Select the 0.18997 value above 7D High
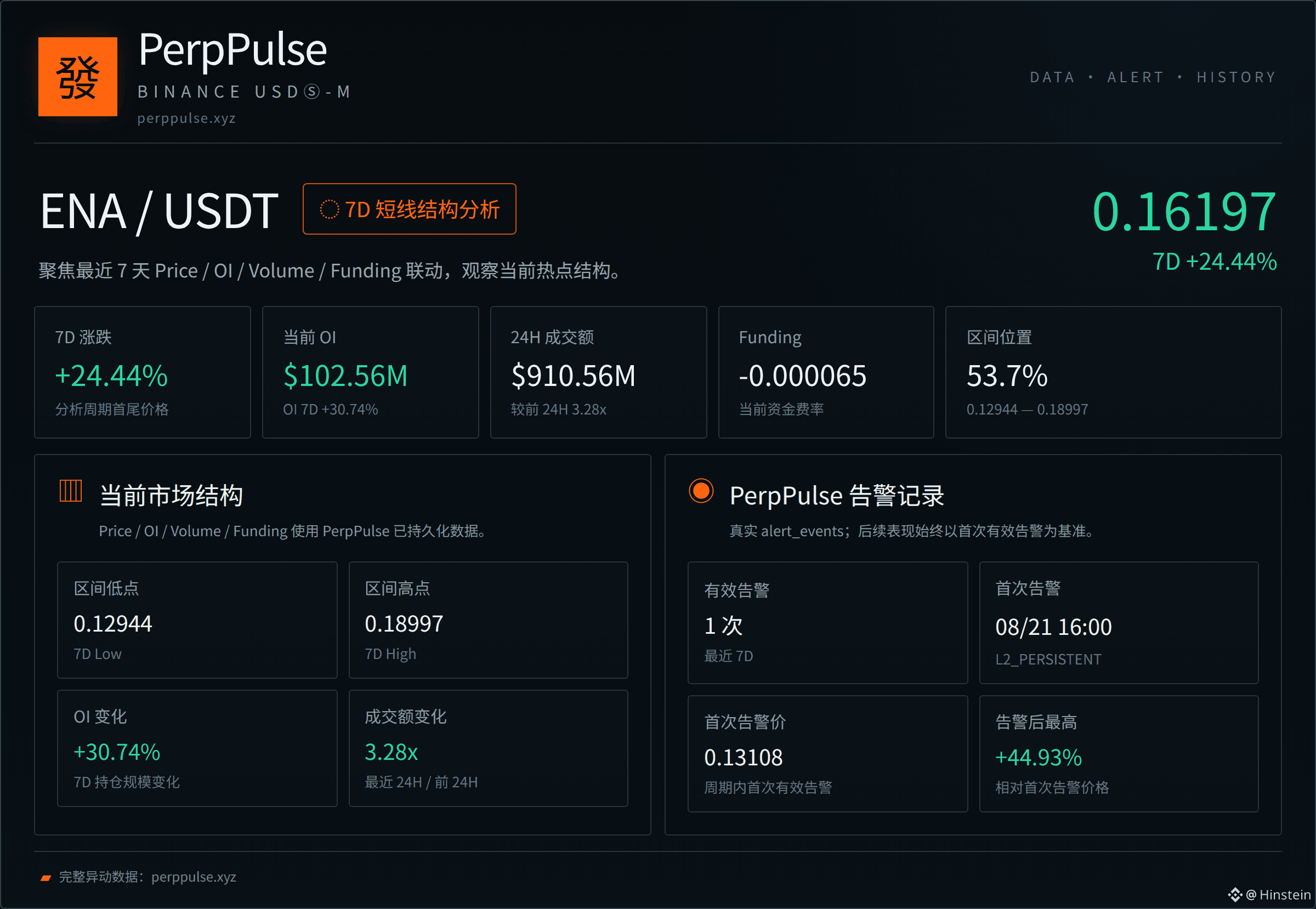Viewport: 1316px width, 909px height. pyautogui.click(x=404, y=624)
